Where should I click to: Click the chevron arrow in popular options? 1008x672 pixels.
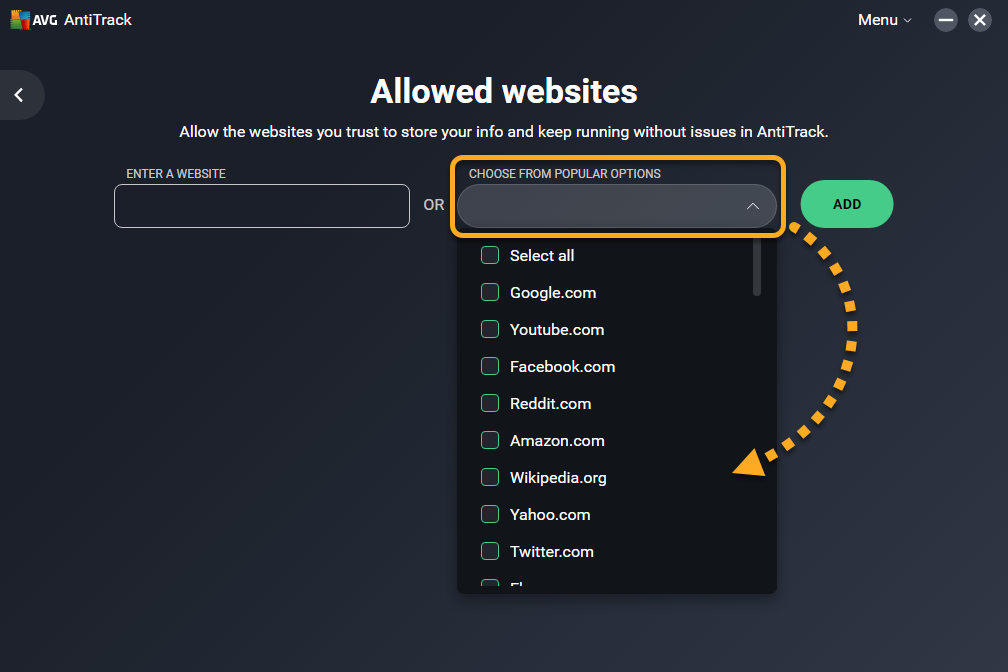(753, 206)
